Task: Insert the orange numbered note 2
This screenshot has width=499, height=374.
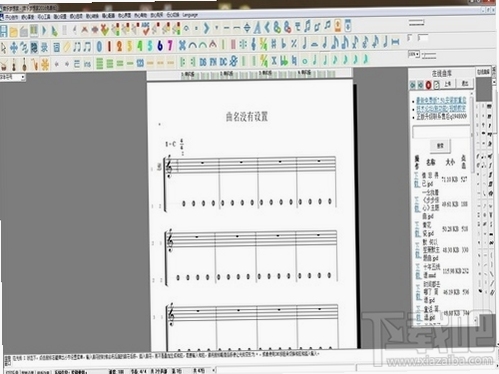Action: coord(119,46)
